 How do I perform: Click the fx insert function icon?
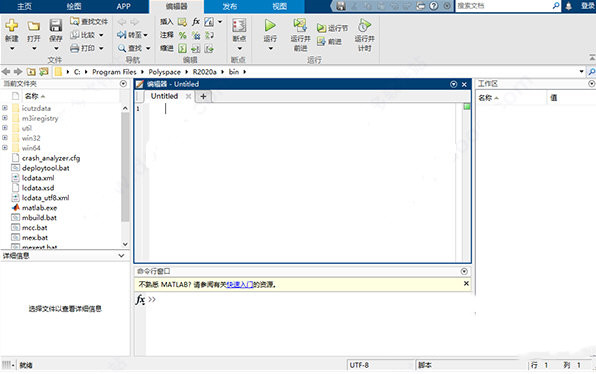(196, 22)
